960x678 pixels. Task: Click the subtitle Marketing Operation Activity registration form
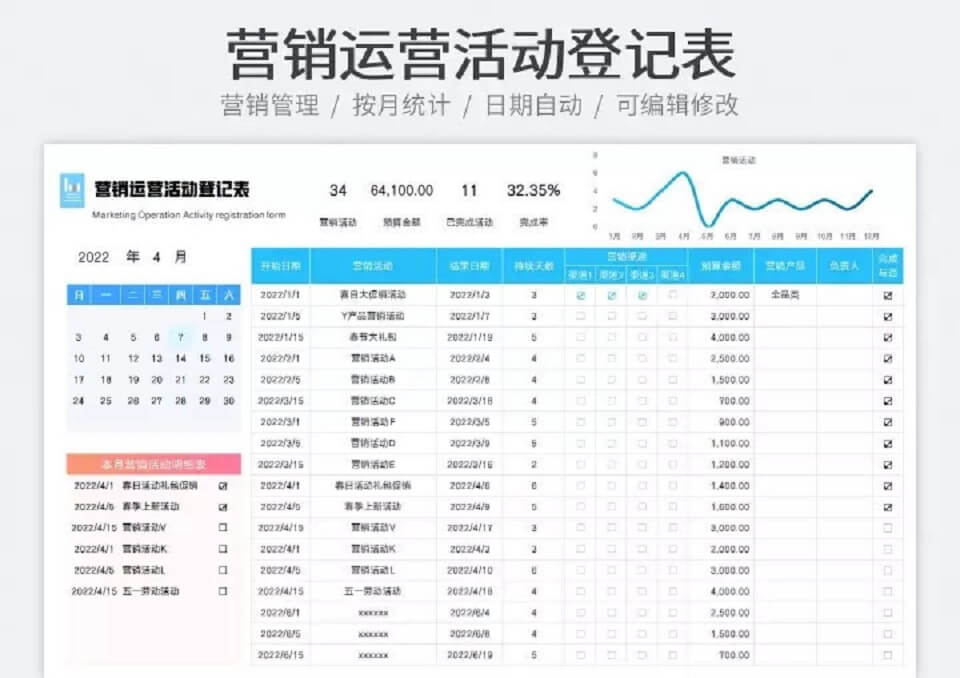click(189, 215)
